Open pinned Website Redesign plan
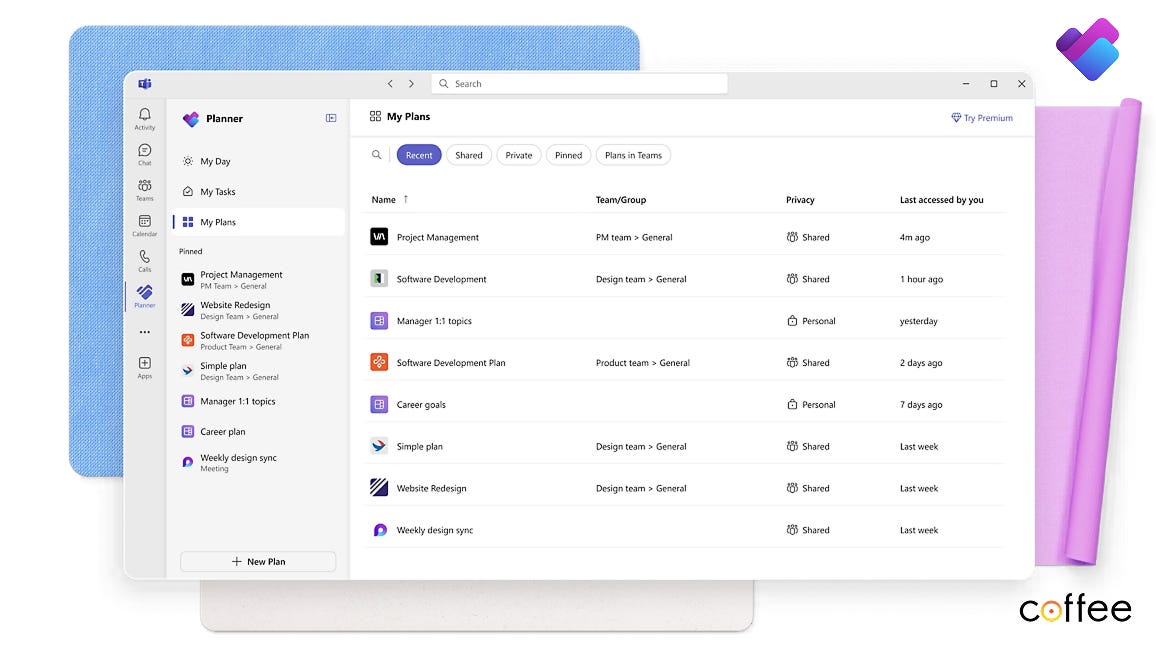 point(258,310)
